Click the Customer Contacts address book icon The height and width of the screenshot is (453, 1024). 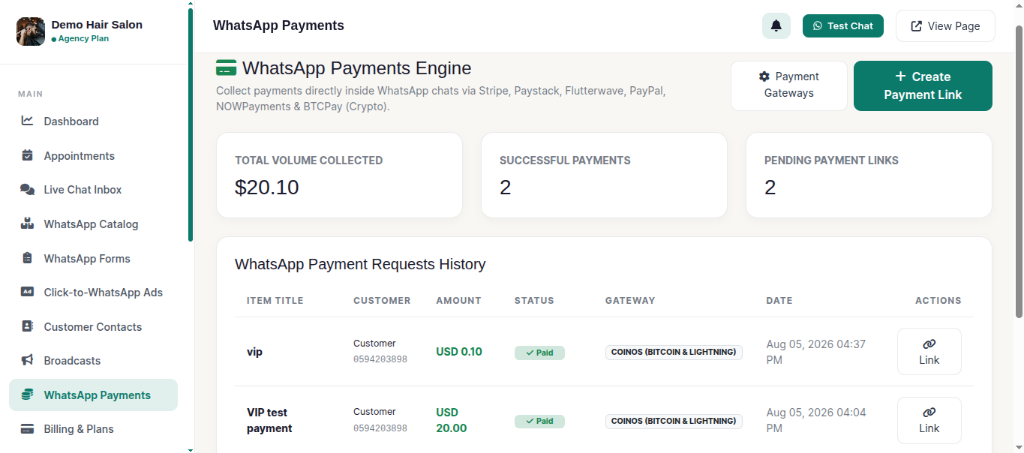pyautogui.click(x=27, y=326)
